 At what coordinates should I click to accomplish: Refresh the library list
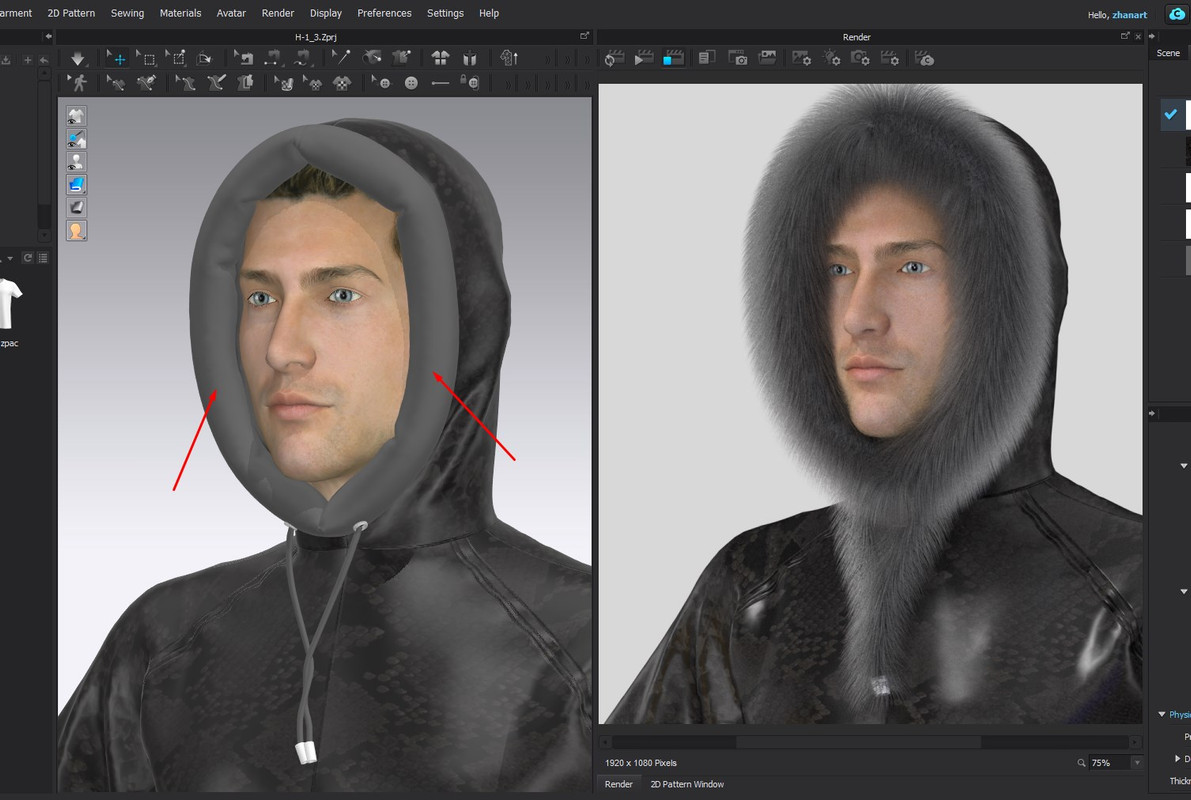click(27, 258)
